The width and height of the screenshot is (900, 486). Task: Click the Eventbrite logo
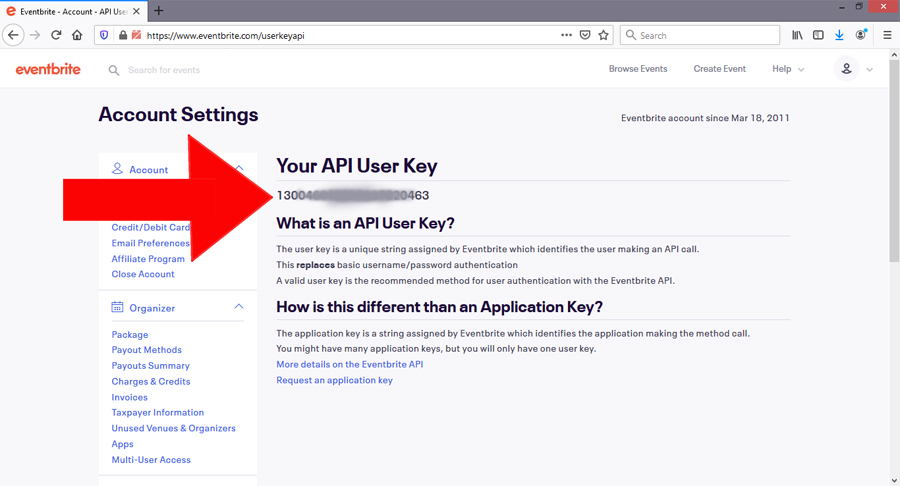pos(48,69)
